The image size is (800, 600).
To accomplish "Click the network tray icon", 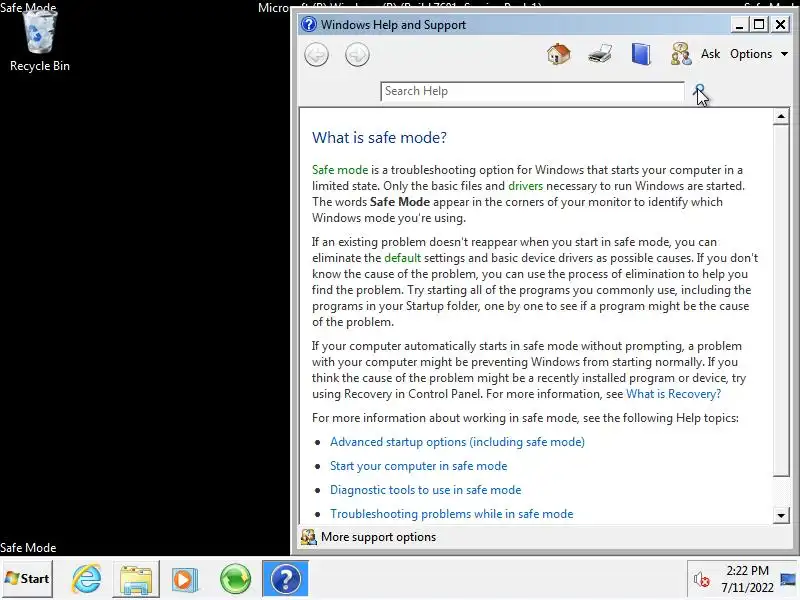I will 788,579.
